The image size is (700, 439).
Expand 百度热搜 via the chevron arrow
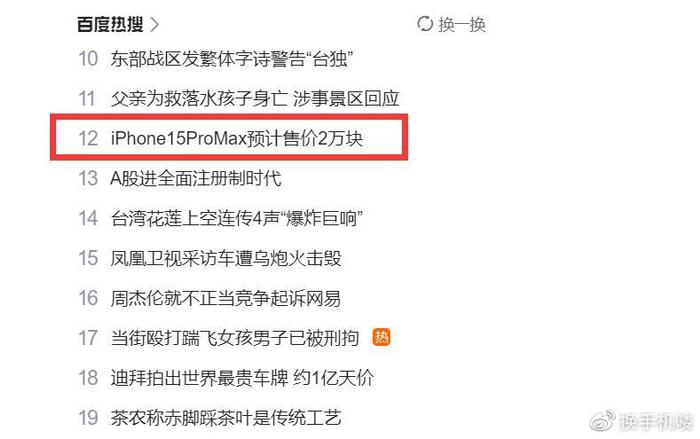point(154,24)
